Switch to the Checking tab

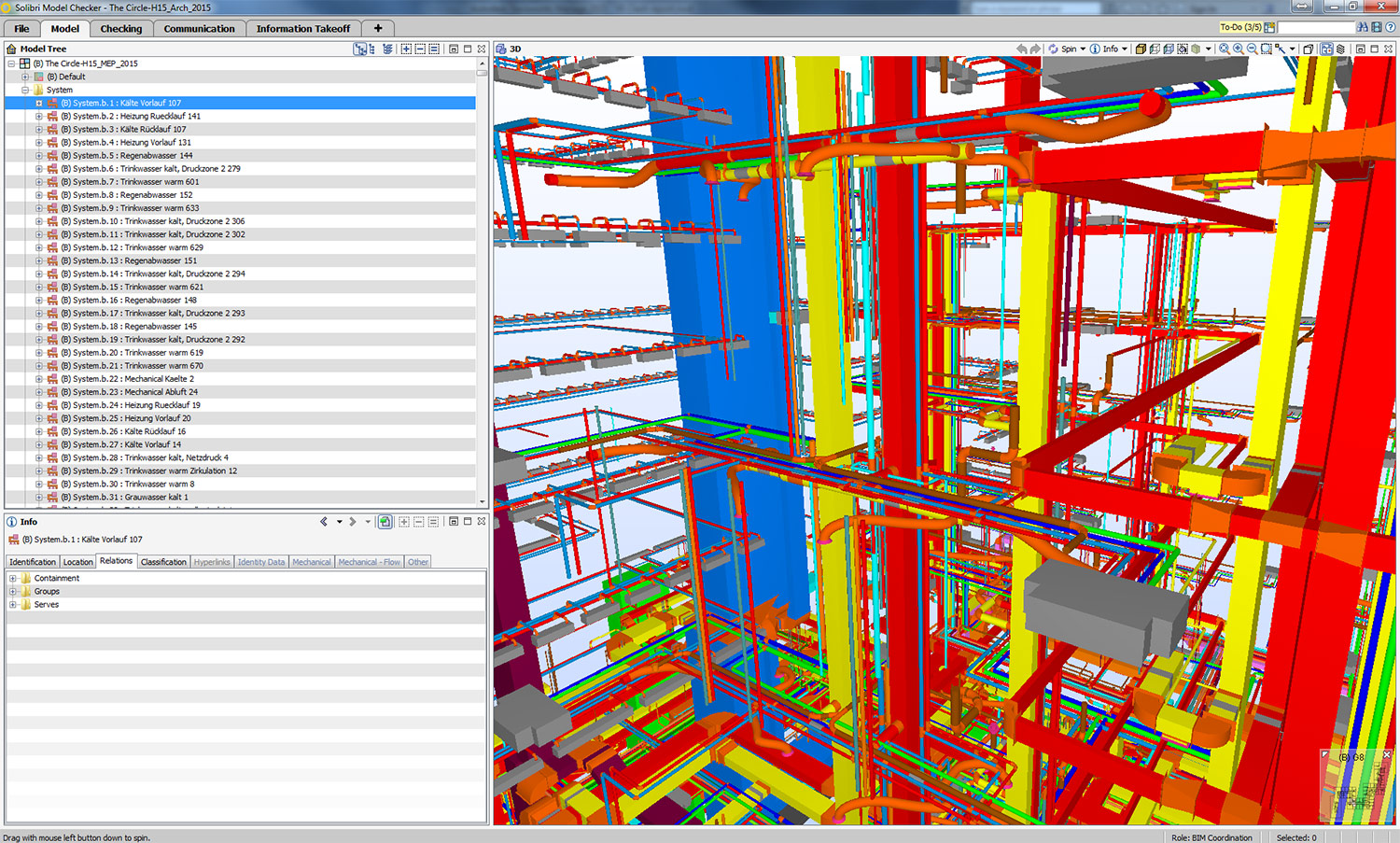121,29
